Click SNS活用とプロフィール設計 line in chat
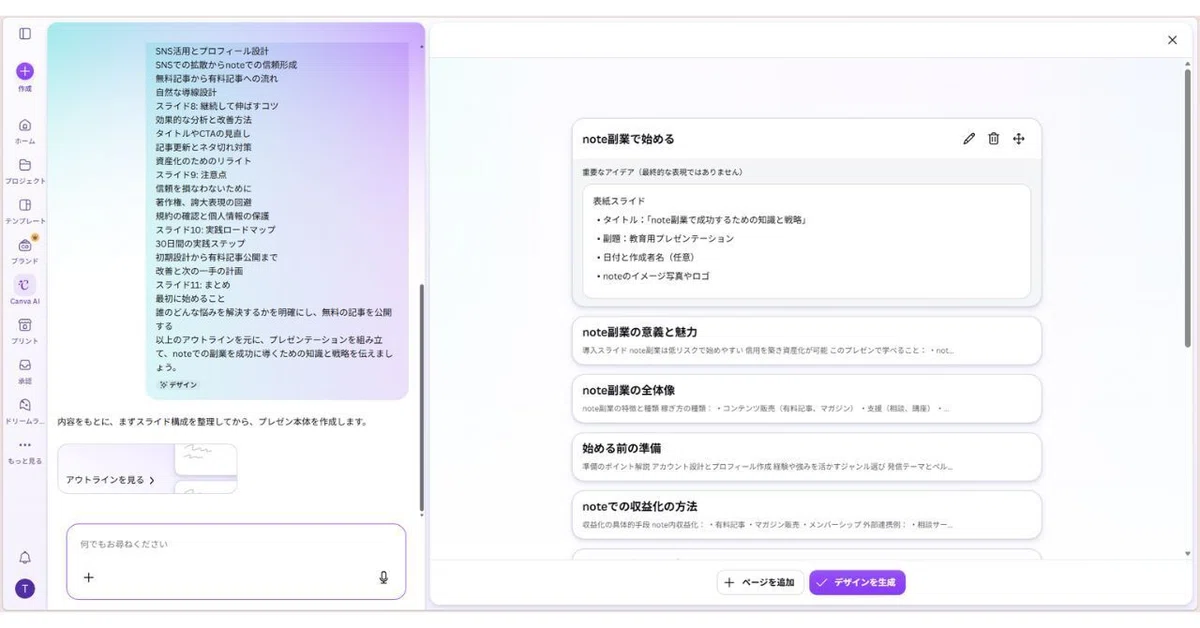This screenshot has height=628, width=1200. point(212,51)
